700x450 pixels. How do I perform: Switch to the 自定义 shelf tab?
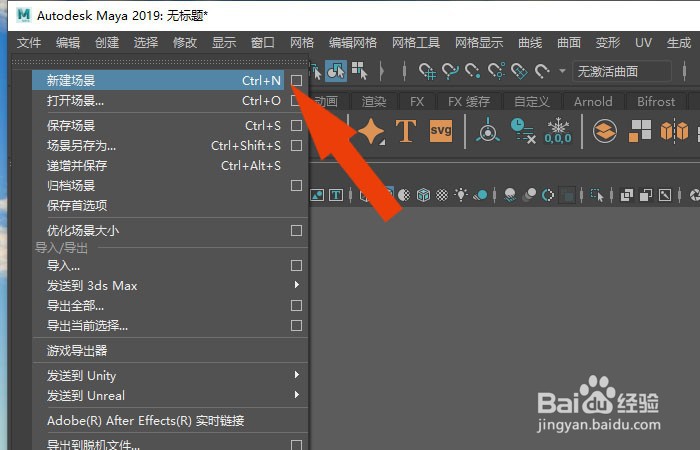pos(531,102)
